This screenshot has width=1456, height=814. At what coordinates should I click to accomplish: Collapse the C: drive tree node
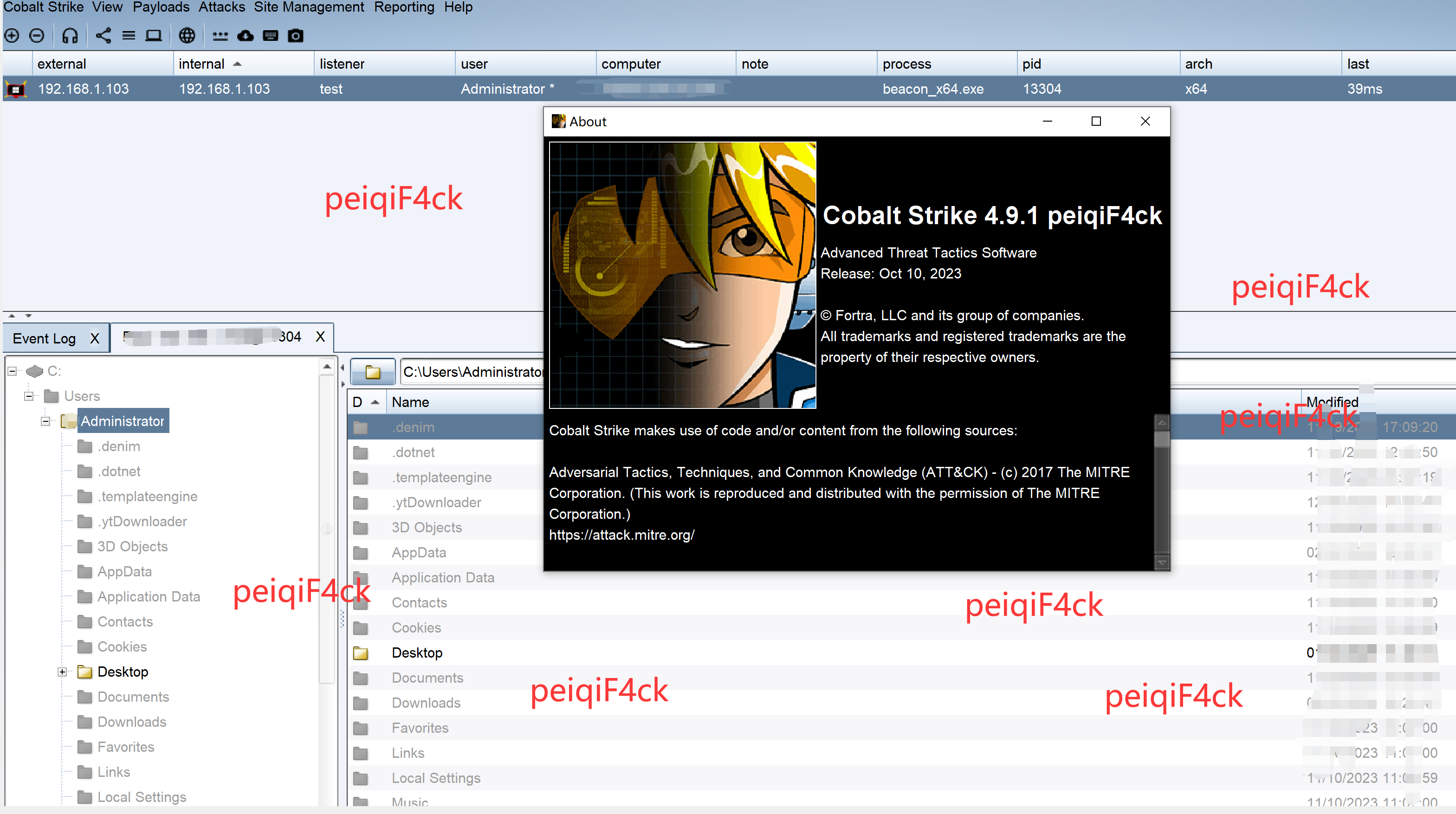click(x=12, y=371)
